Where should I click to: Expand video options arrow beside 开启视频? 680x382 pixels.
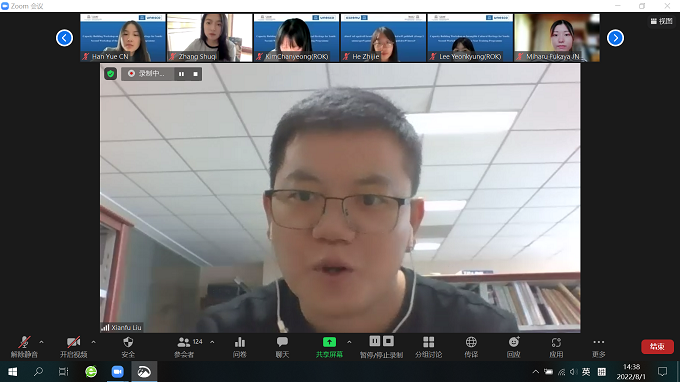[x=94, y=342]
